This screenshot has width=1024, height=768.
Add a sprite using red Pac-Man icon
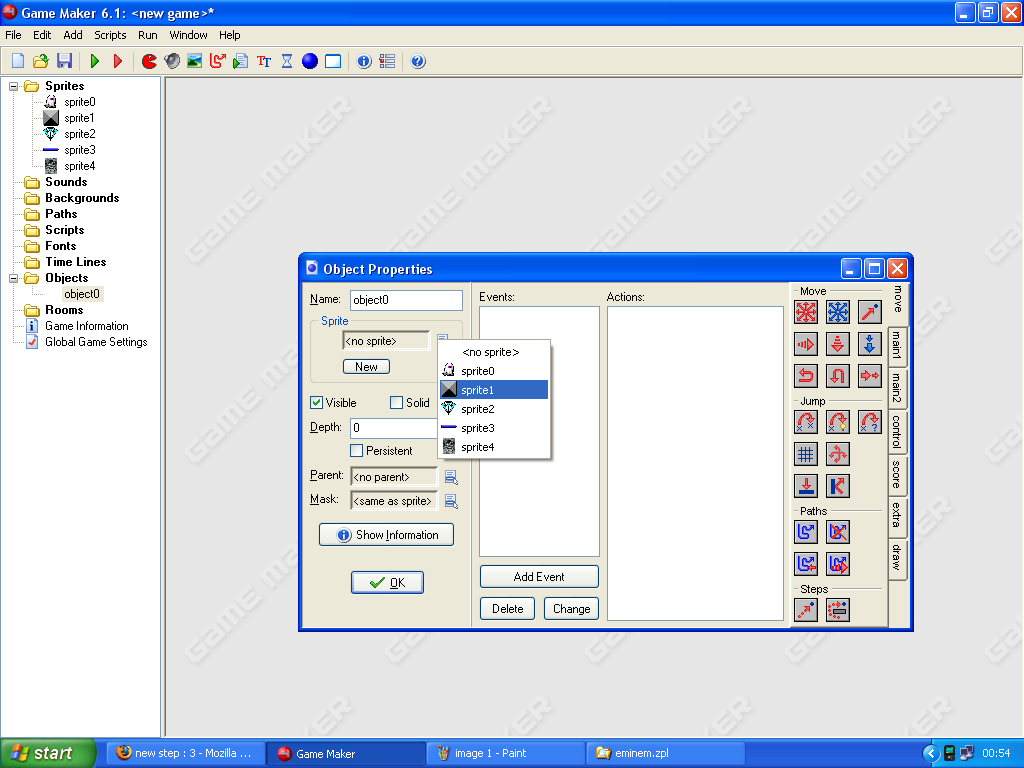[150, 61]
